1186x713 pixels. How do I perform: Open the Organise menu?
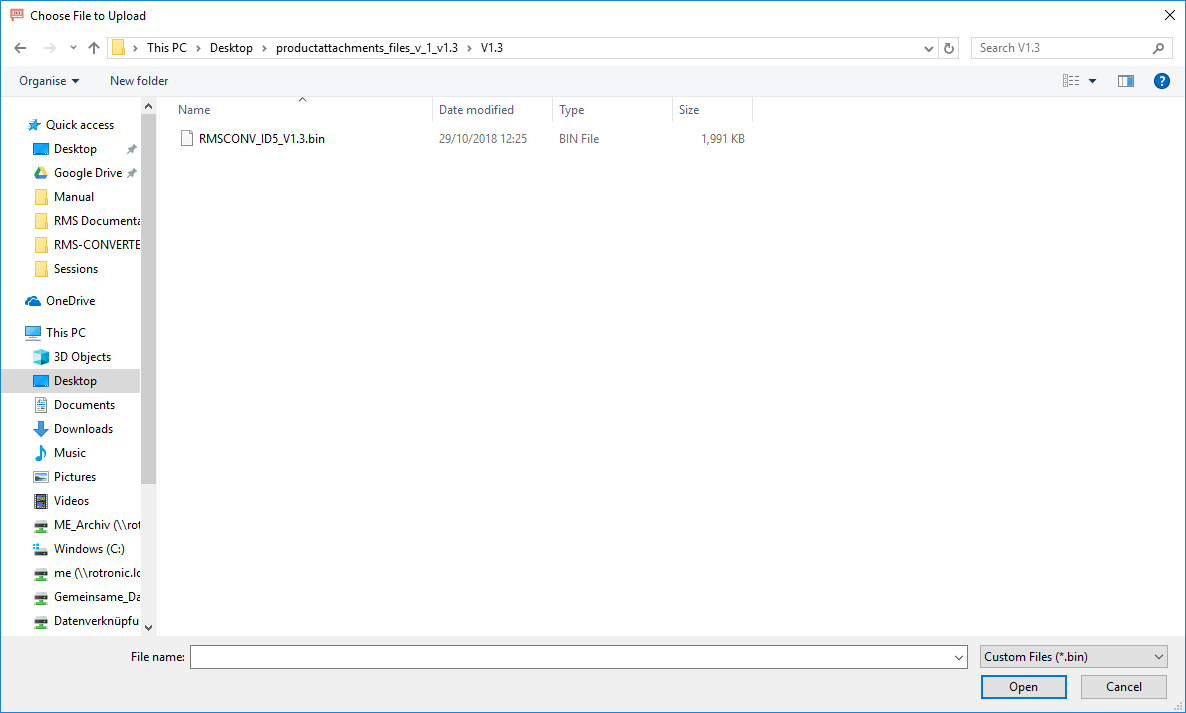tap(48, 81)
